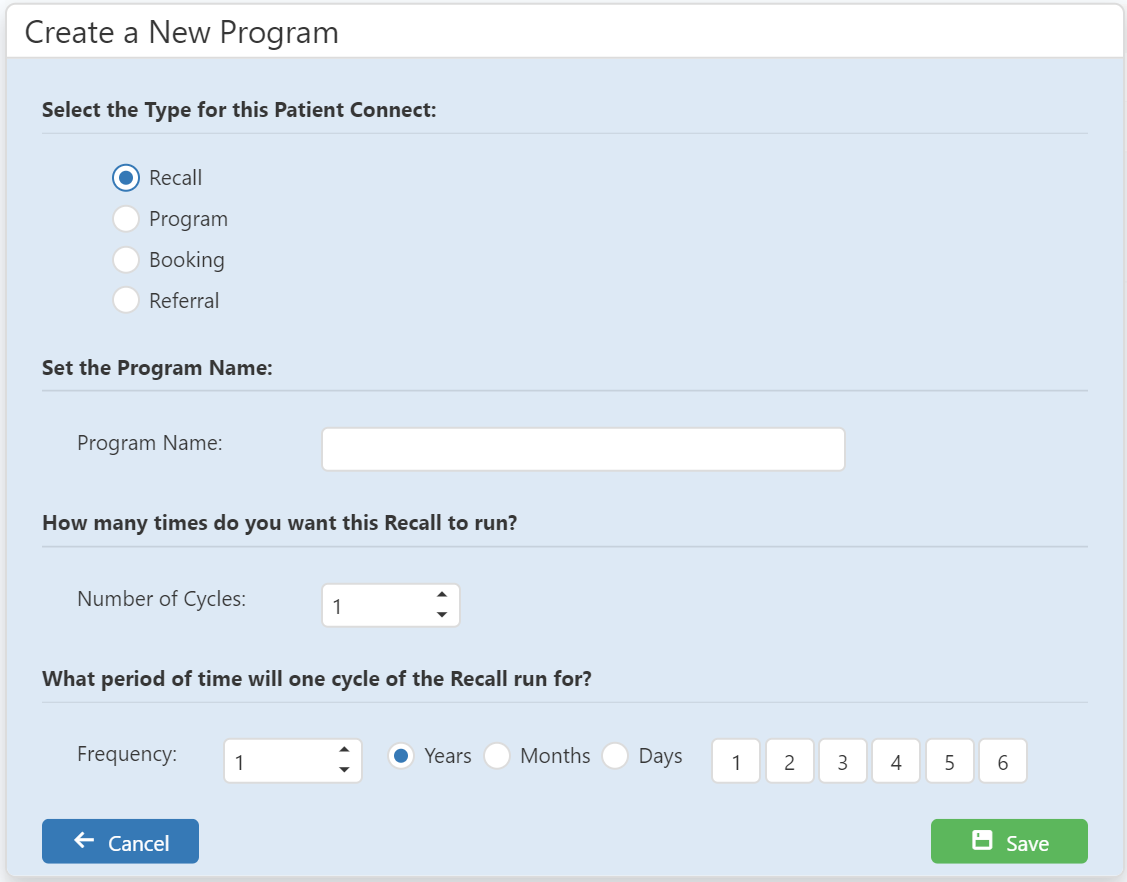Click quick frequency button 6
This screenshot has height=882, width=1127.
(1003, 761)
